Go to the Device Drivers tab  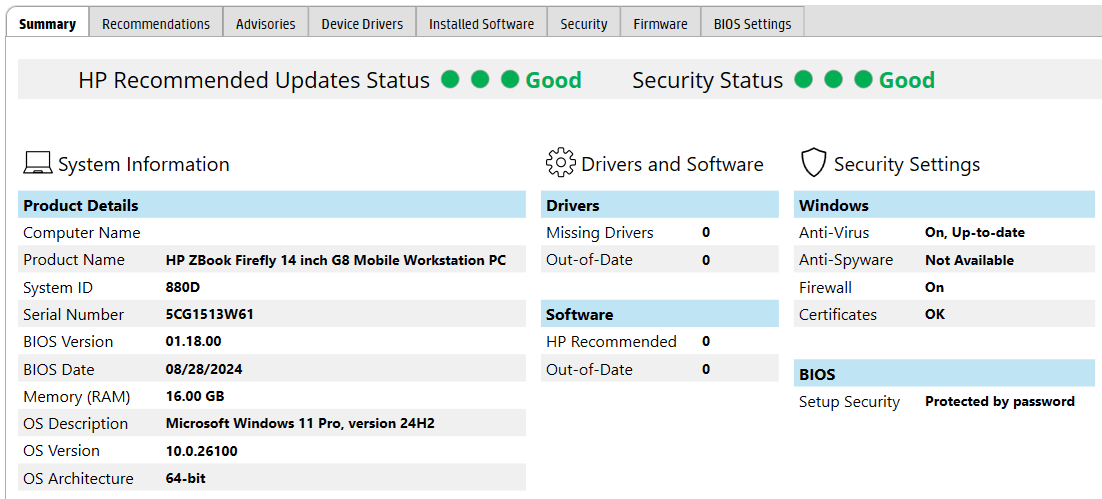pyautogui.click(x=362, y=23)
